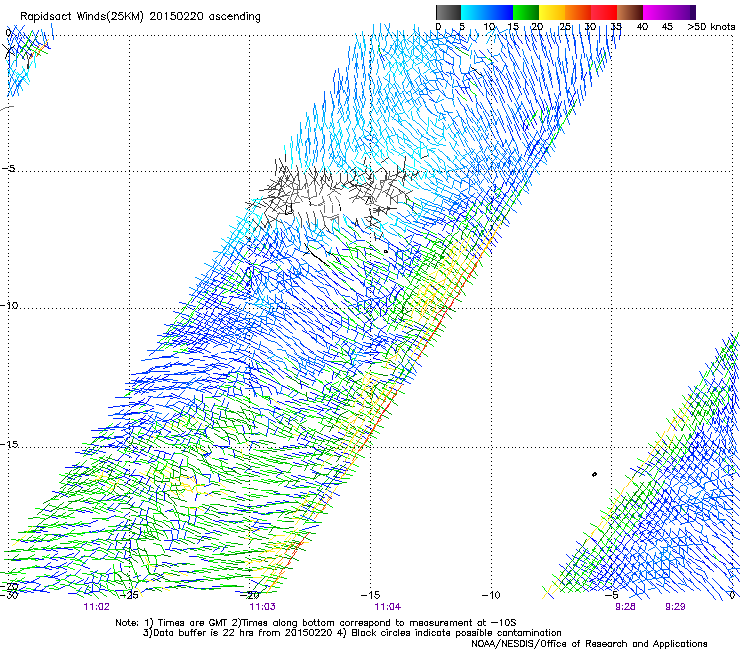Click the cyan-to-blue 5–15 knots legend swatch
Image resolution: width=740 pixels, height=650 pixels.
[x=487, y=12]
